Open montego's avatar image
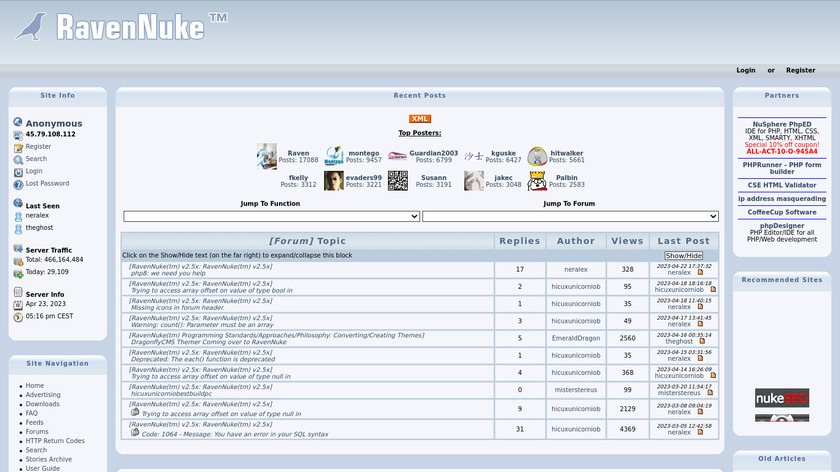Screen dimensions: 840x472 334,156
